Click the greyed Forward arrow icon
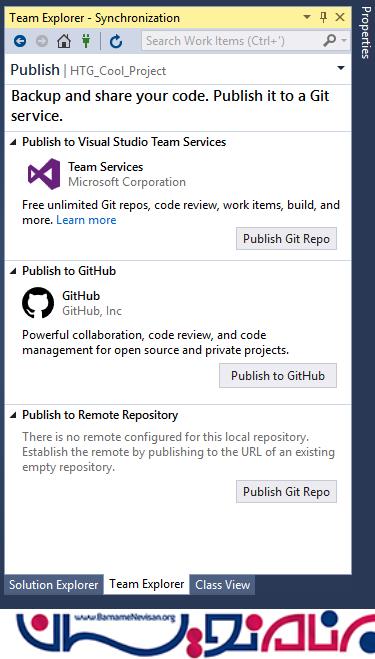 [42, 41]
